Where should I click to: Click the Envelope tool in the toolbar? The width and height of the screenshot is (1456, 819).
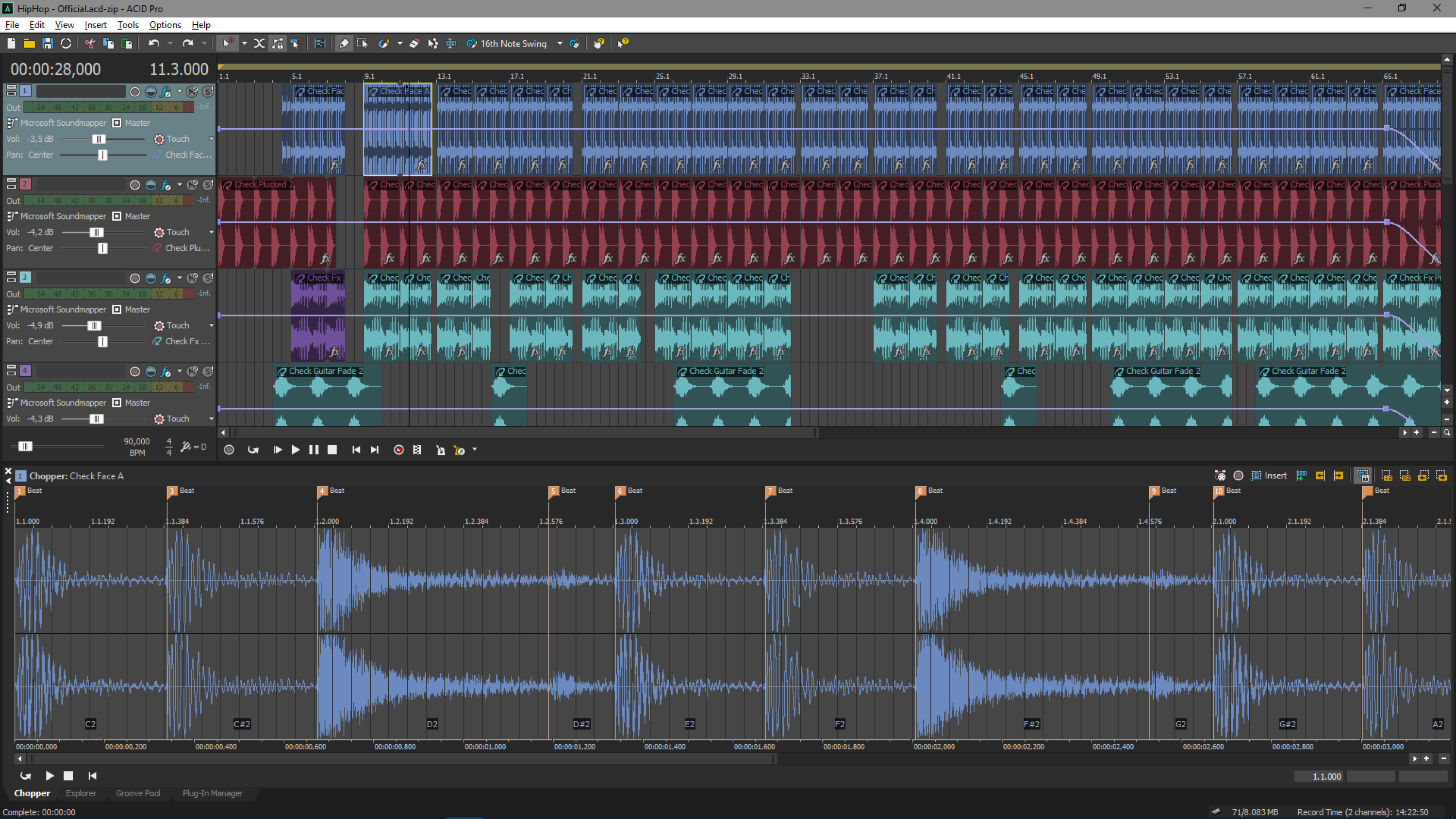pyautogui.click(x=433, y=44)
